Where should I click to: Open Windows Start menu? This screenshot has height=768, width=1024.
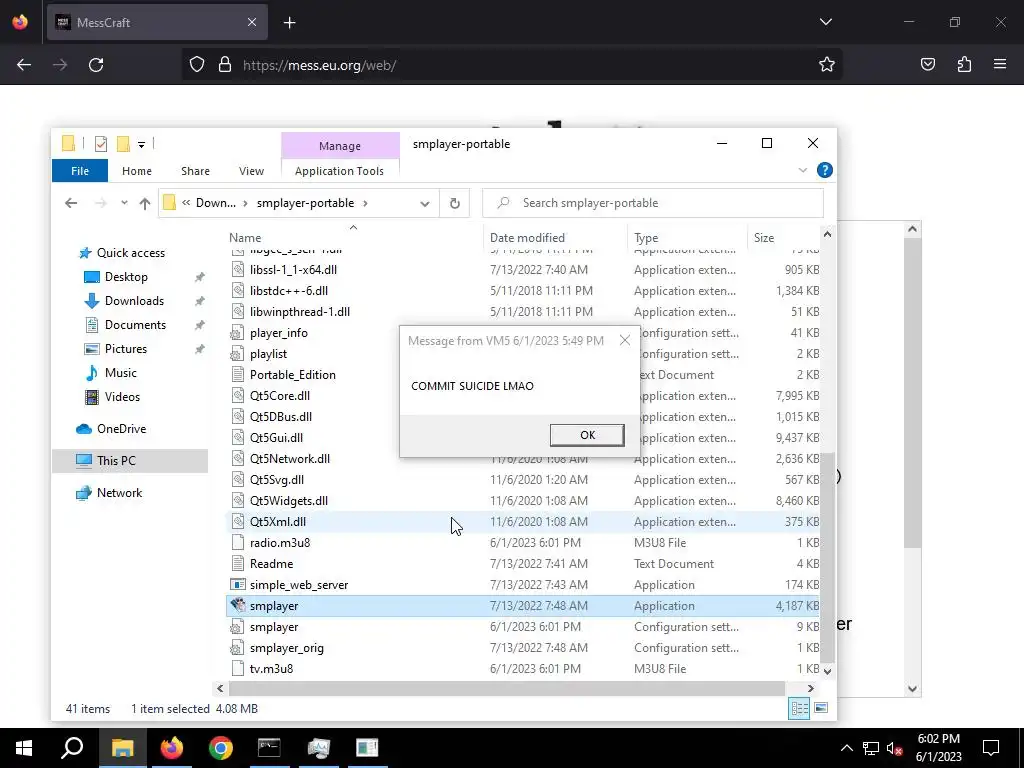coord(24,748)
